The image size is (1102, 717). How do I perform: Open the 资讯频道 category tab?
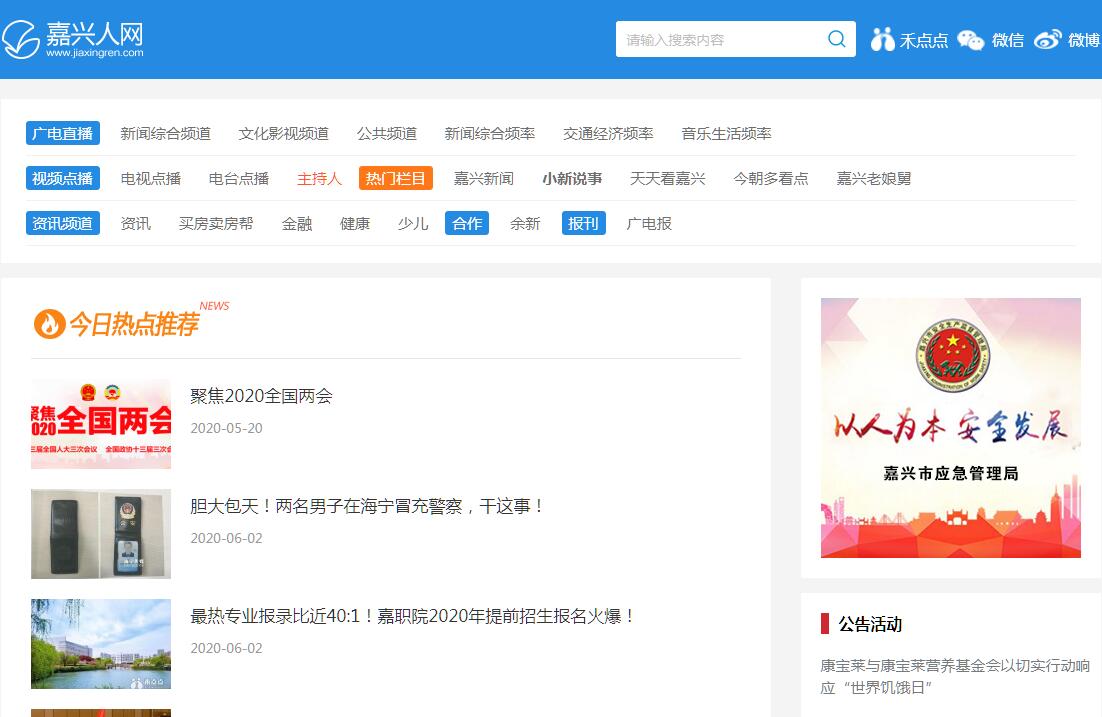[x=62, y=223]
